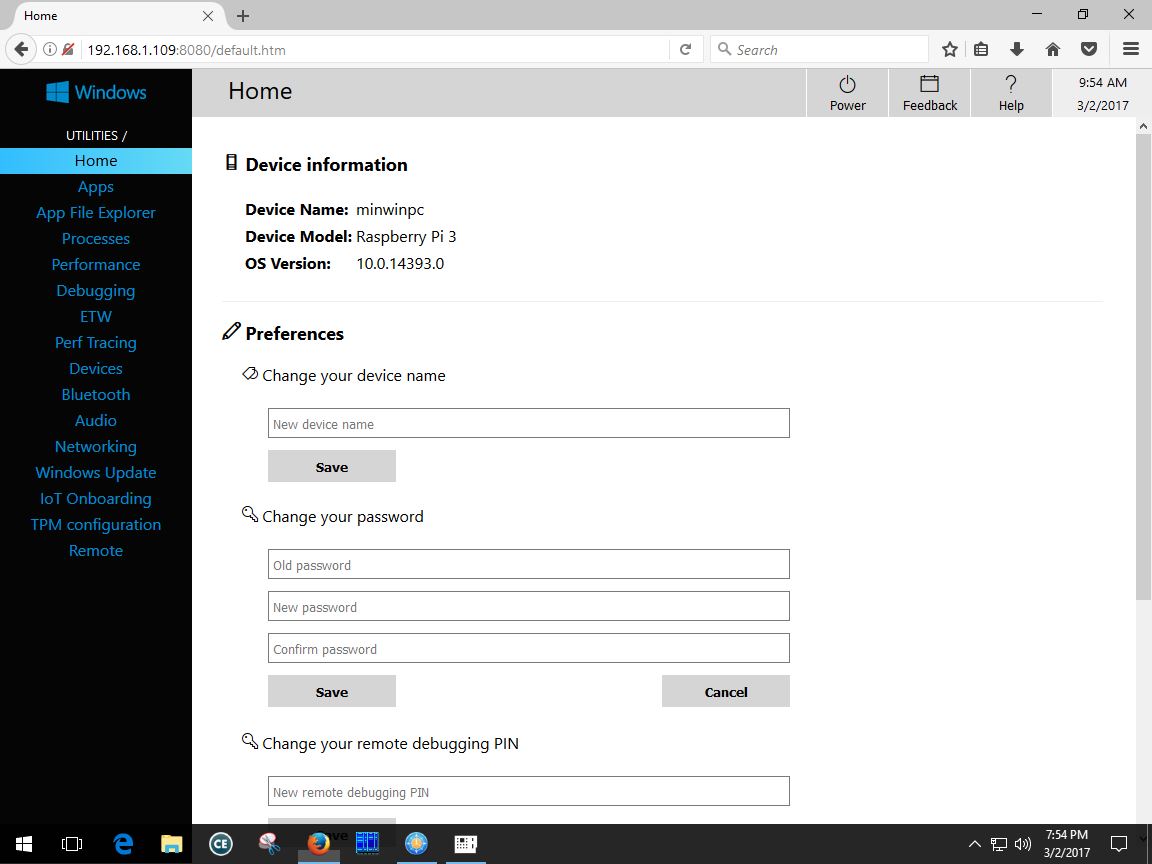The height and width of the screenshot is (864, 1152).
Task: Open the Remote page
Action: [96, 550]
